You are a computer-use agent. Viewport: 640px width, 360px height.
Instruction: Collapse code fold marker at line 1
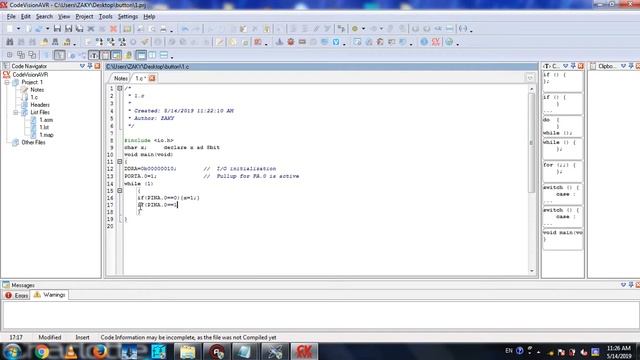click(120, 88)
